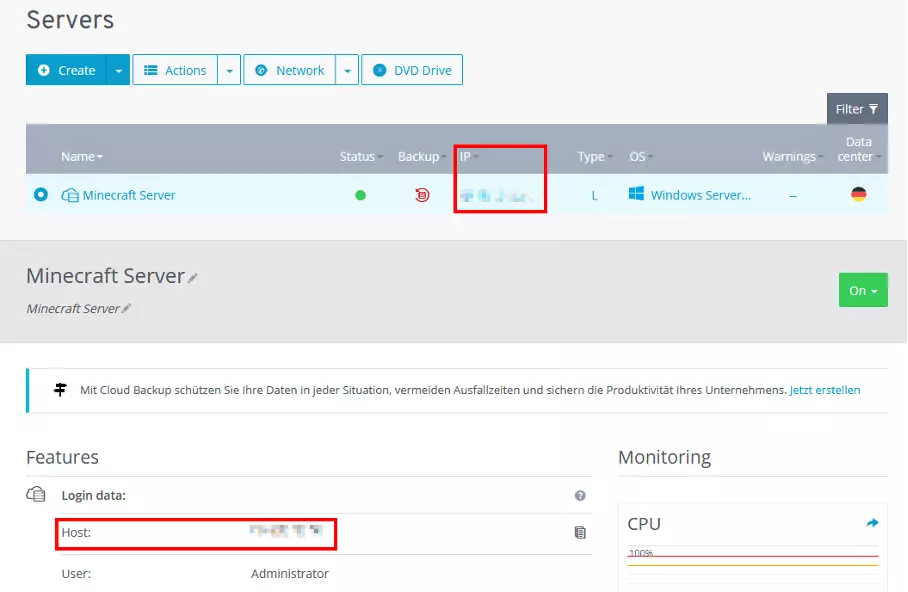The height and width of the screenshot is (592, 908).
Task: Open the DVD Drive button
Action: (x=412, y=70)
